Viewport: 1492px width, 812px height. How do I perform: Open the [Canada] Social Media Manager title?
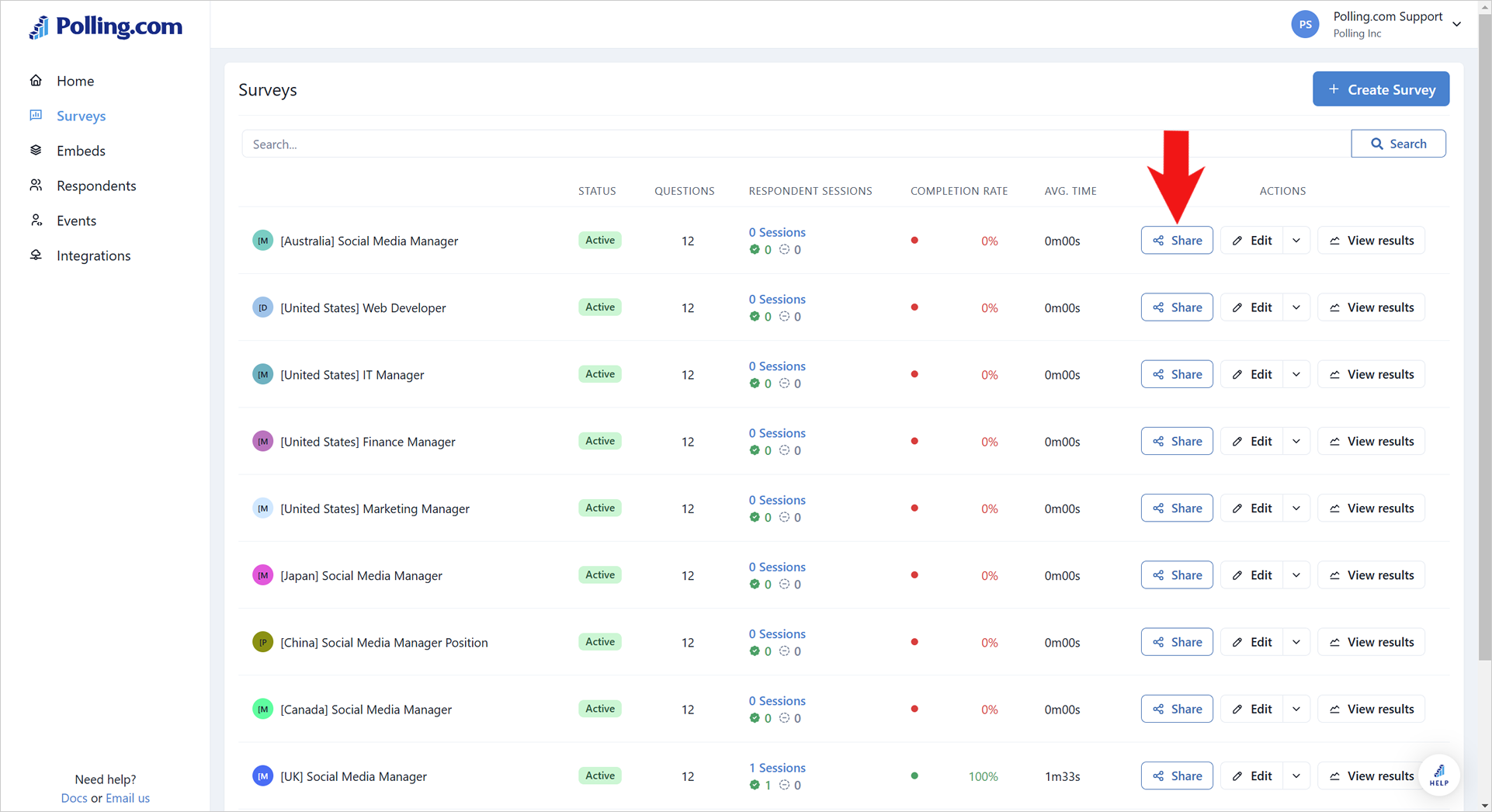click(366, 710)
